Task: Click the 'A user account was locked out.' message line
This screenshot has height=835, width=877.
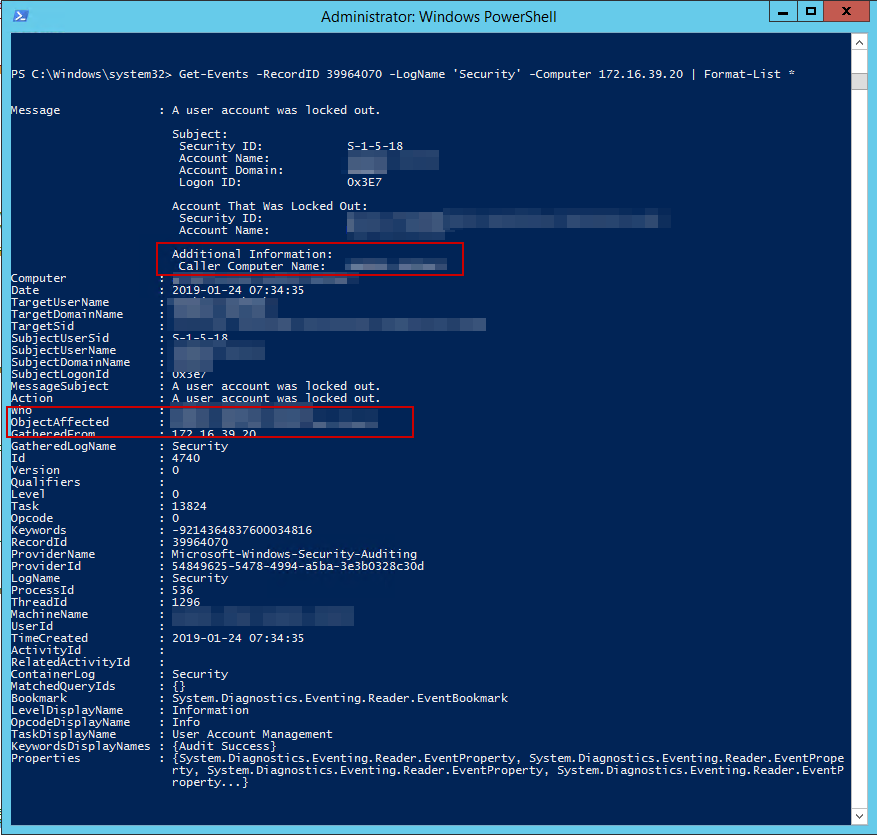Action: (276, 110)
